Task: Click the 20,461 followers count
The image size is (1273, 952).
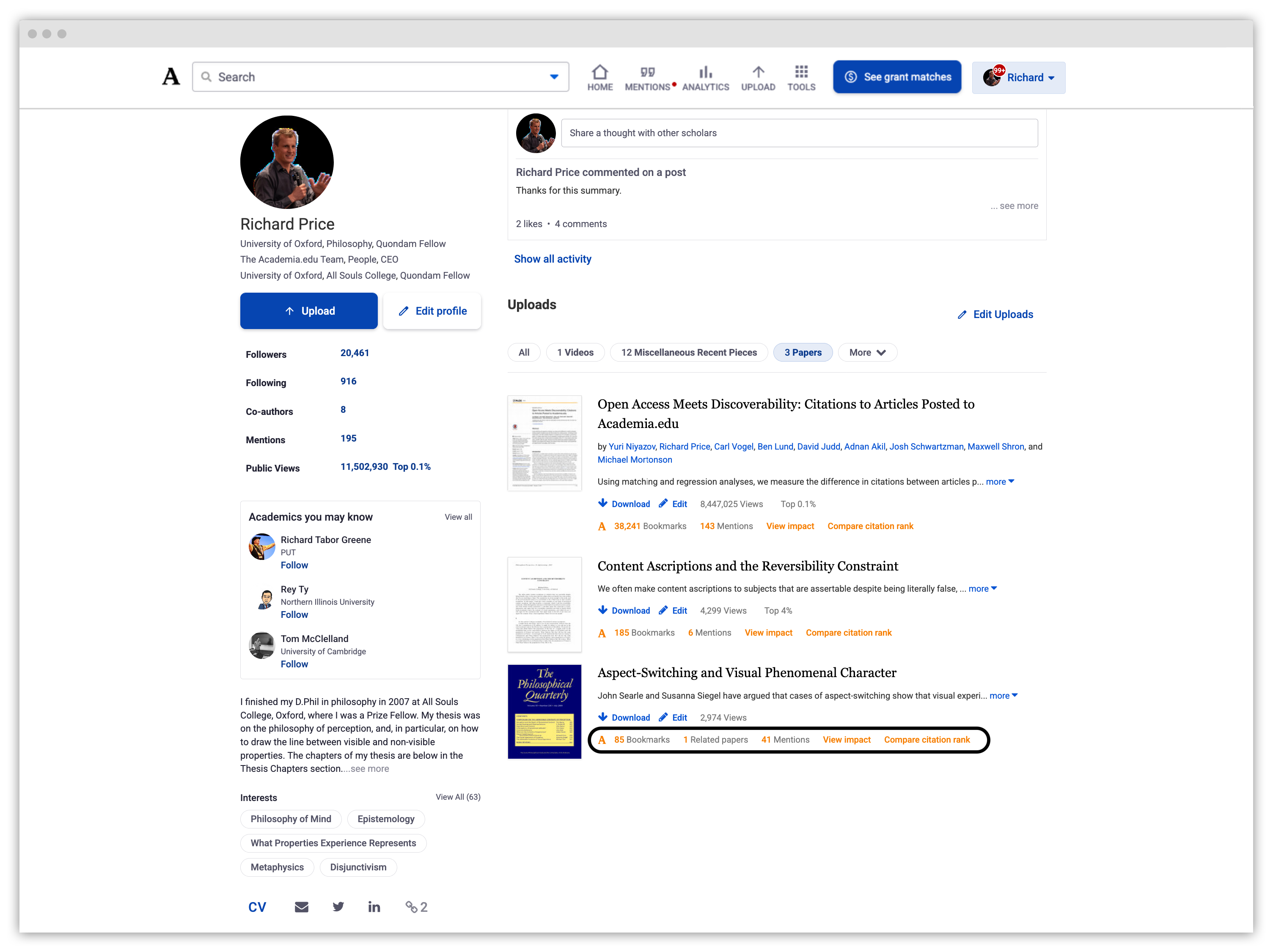Action: click(x=355, y=353)
